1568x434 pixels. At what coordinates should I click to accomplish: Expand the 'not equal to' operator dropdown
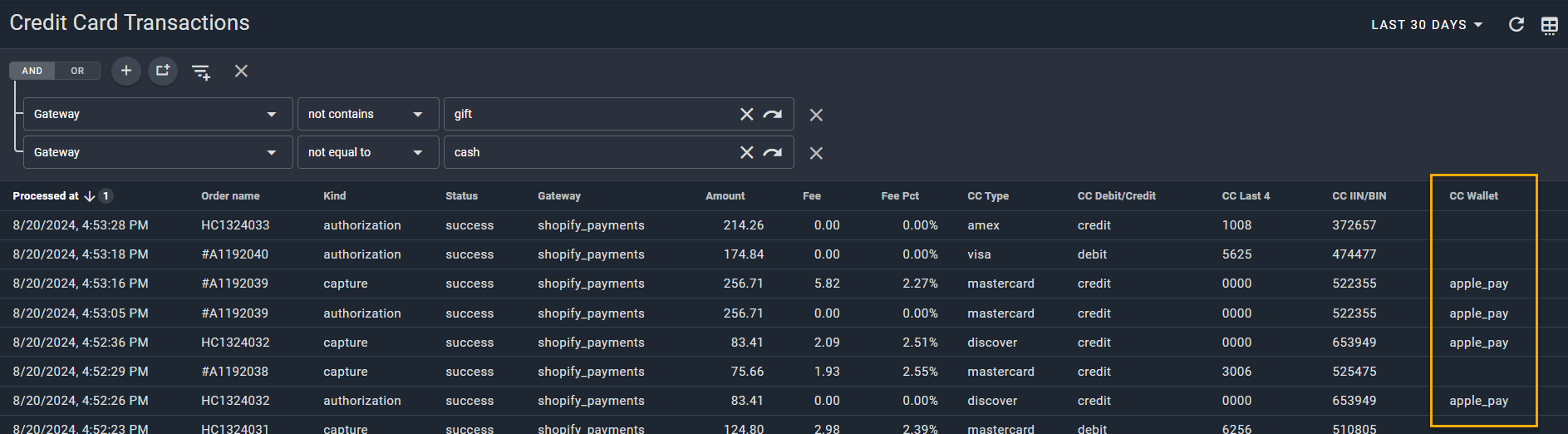[367, 152]
